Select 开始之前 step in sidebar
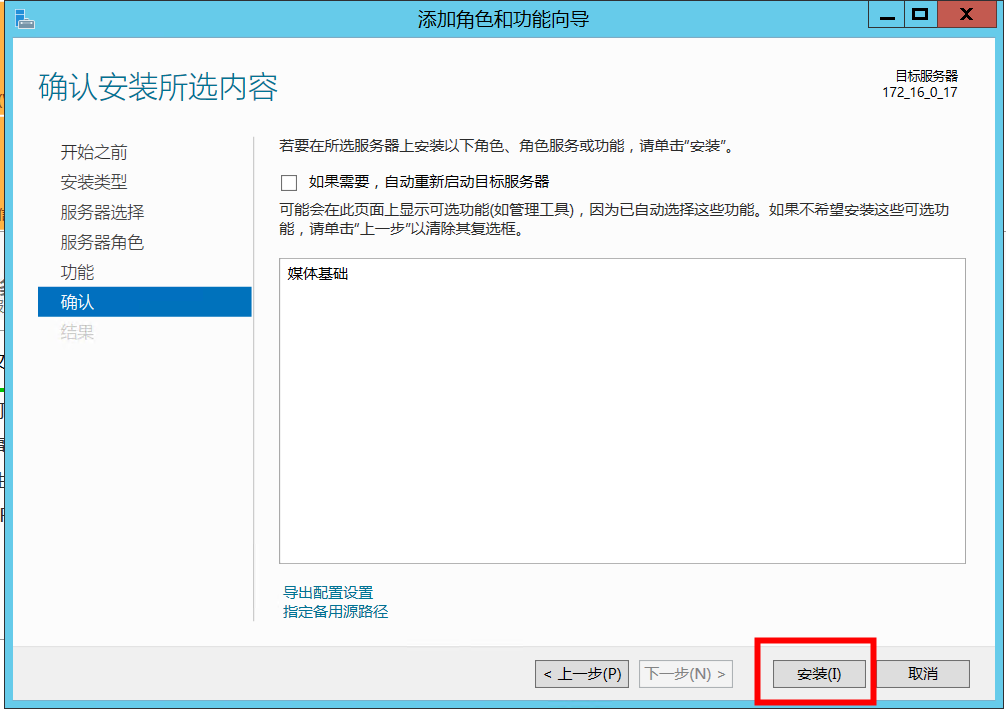This screenshot has width=1006, height=711. (94, 152)
